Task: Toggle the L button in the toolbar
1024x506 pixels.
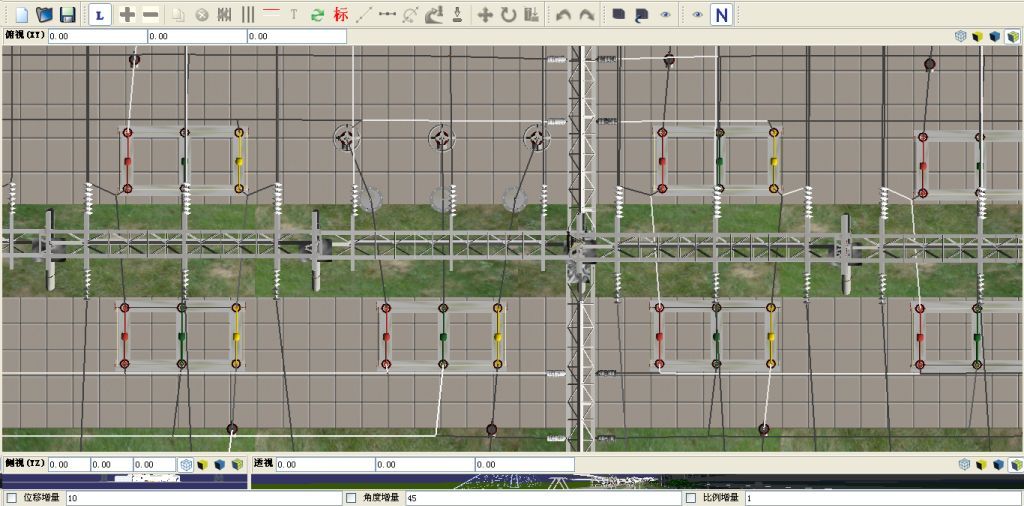Action: (x=99, y=15)
